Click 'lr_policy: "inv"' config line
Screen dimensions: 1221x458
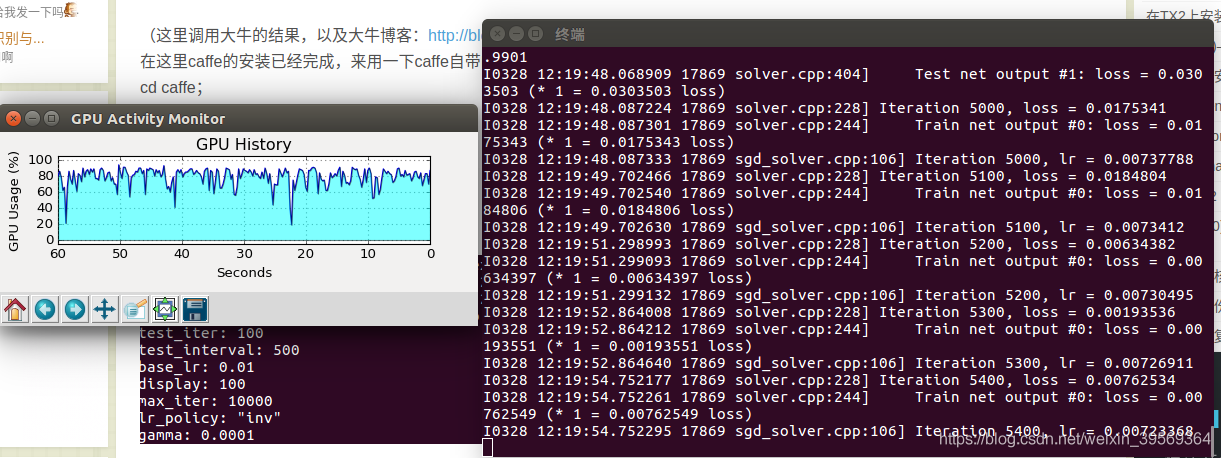[210, 419]
